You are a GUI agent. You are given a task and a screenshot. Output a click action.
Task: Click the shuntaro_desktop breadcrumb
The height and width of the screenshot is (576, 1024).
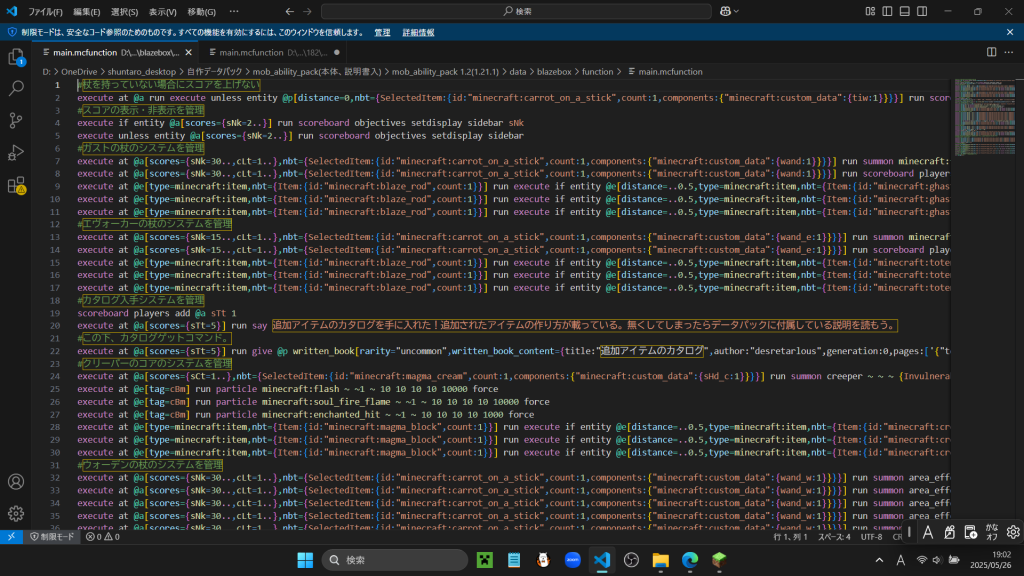tap(142, 72)
